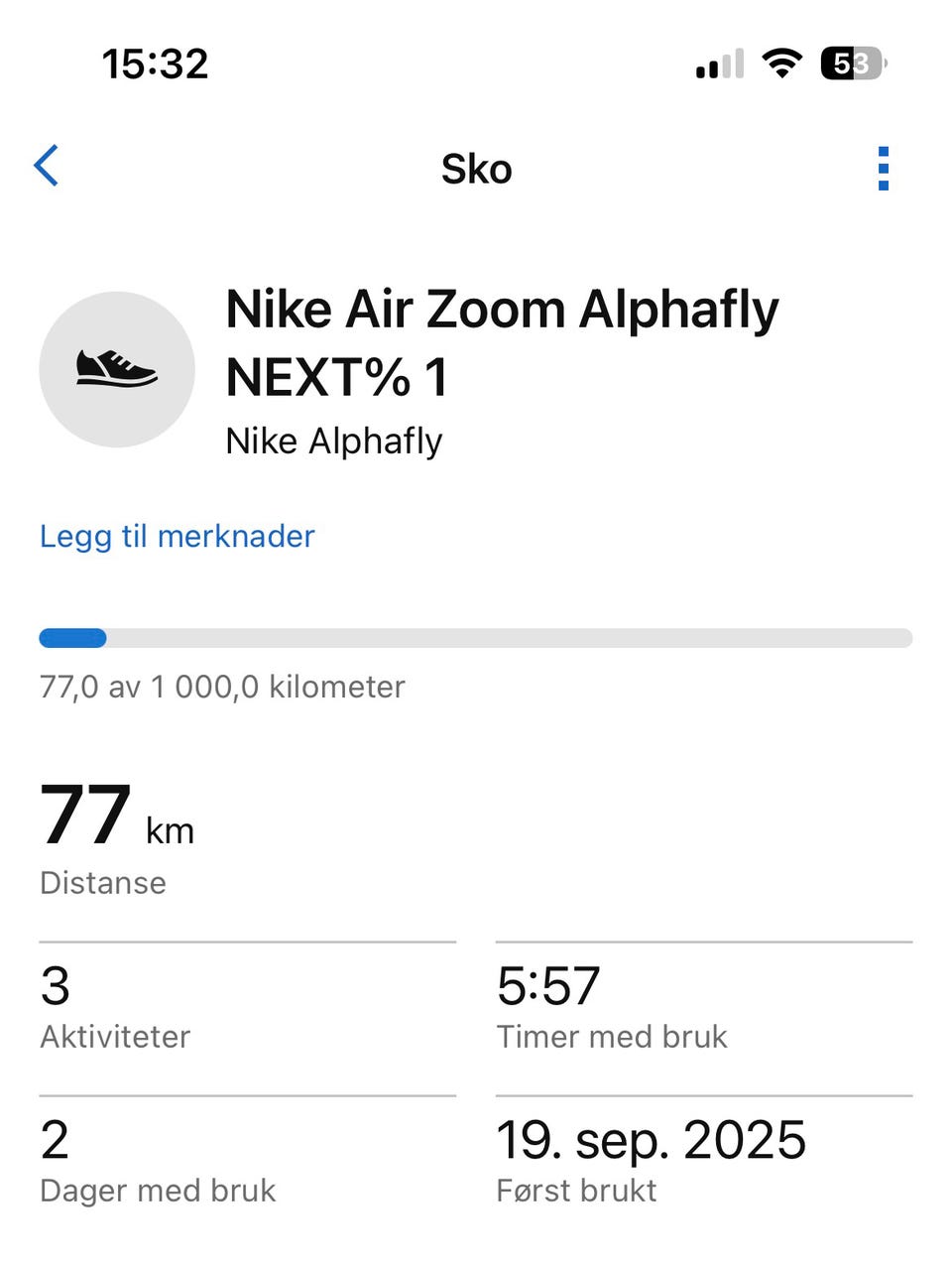Tap the cellular signal bars icon

tap(720, 65)
